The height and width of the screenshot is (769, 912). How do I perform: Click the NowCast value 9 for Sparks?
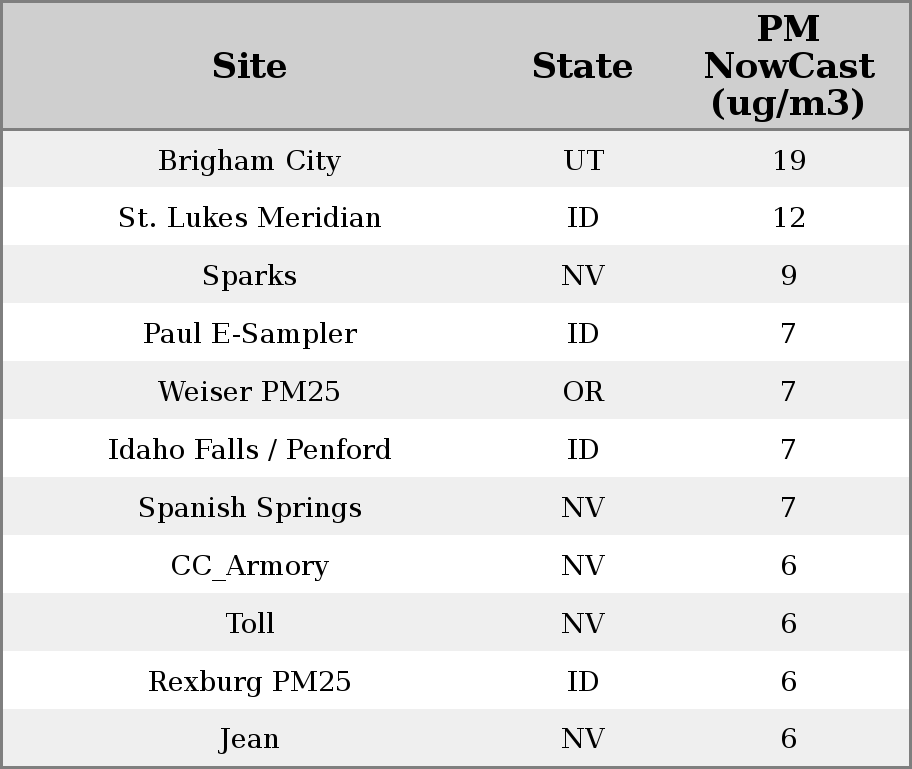[788, 276]
